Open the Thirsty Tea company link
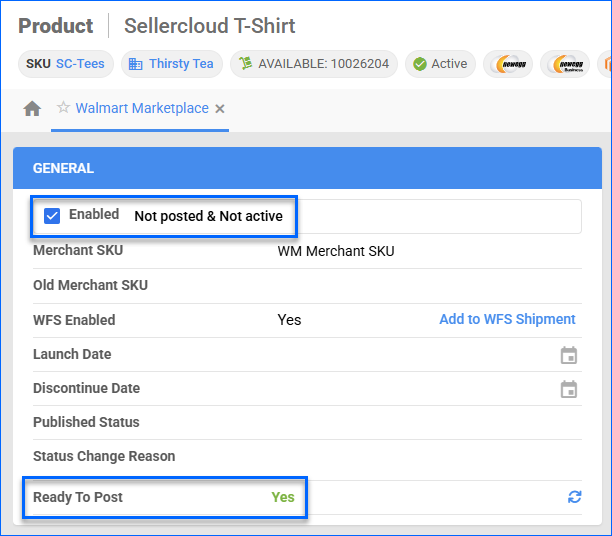Screen dimensions: 612x536 click(181, 64)
